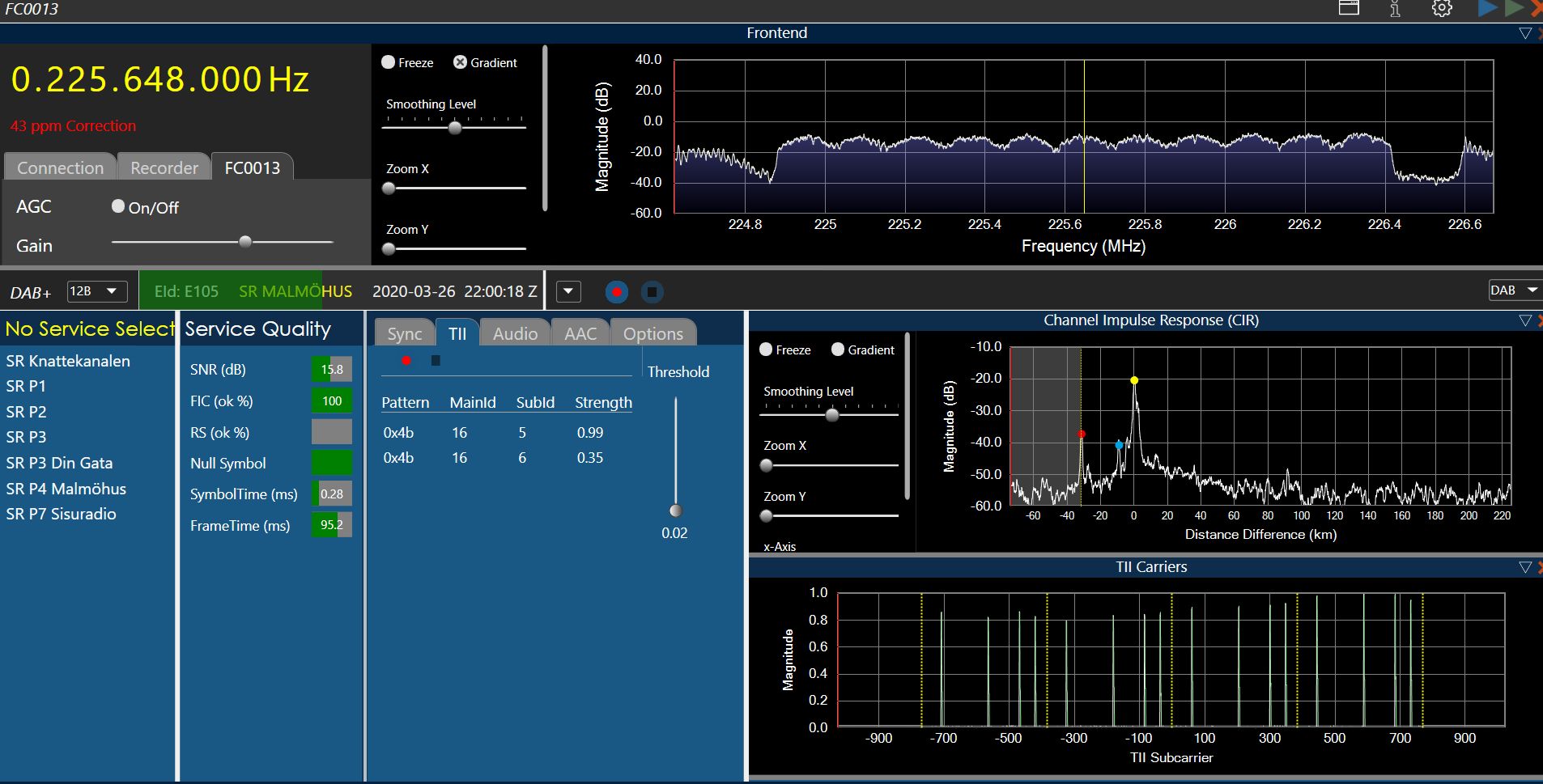Collapse the Channel Impulse Response panel

point(1525,320)
